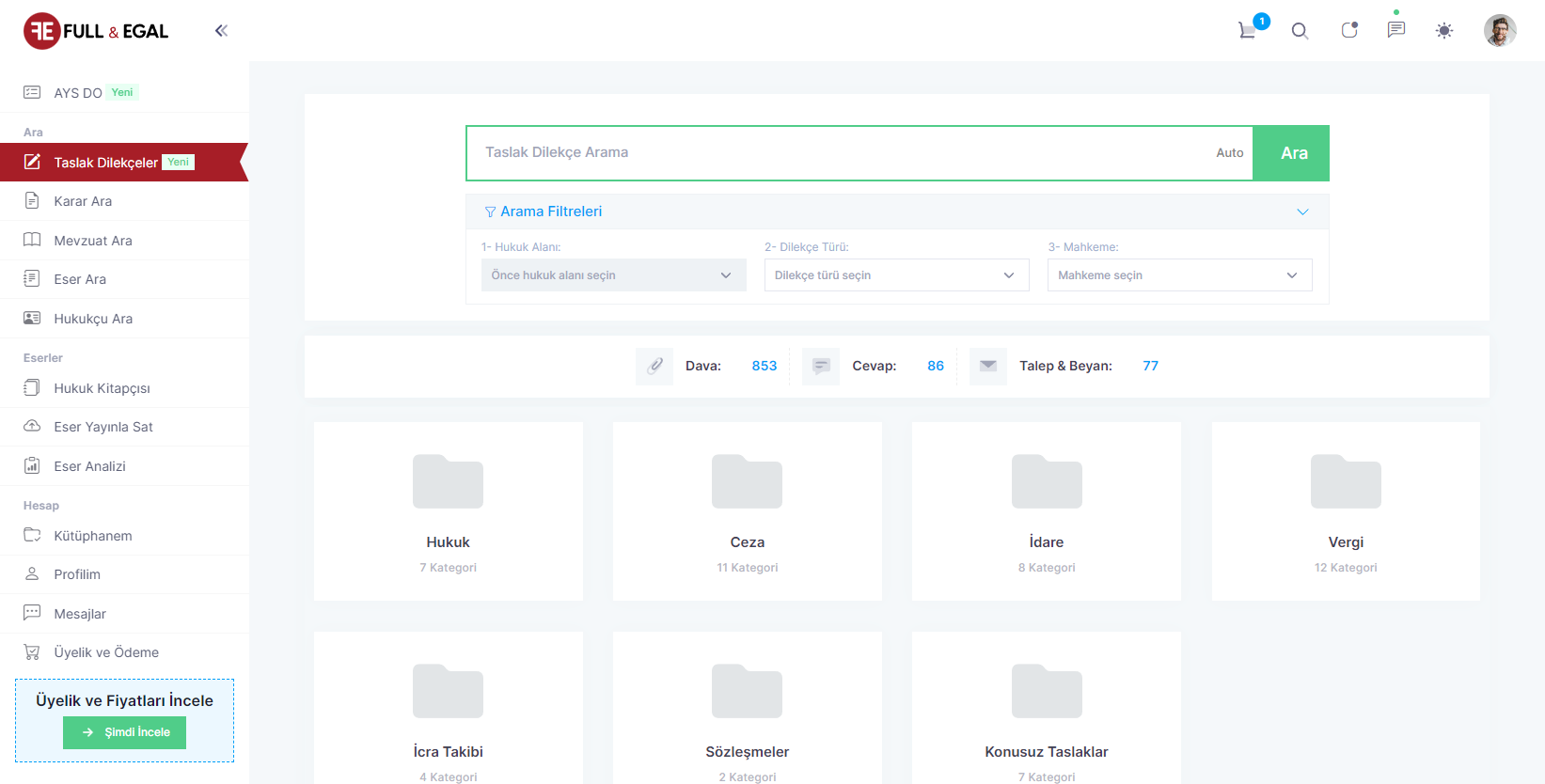
Task: Open the Hukuk Alanı dropdown
Action: pos(613,275)
